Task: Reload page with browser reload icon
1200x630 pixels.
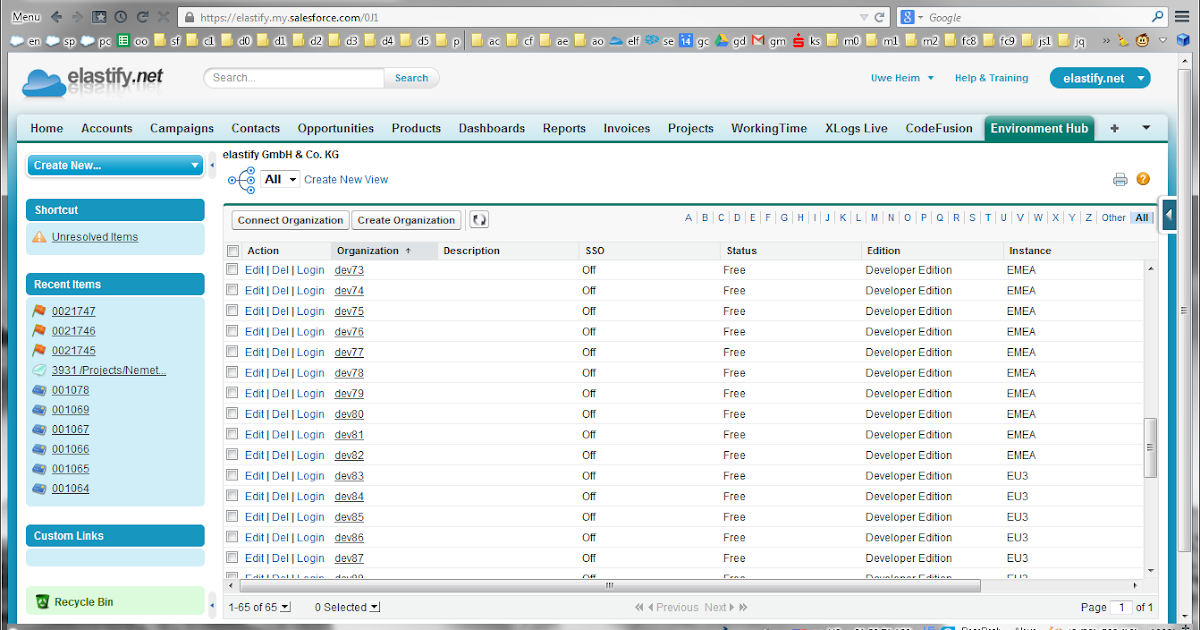Action: 142,17
